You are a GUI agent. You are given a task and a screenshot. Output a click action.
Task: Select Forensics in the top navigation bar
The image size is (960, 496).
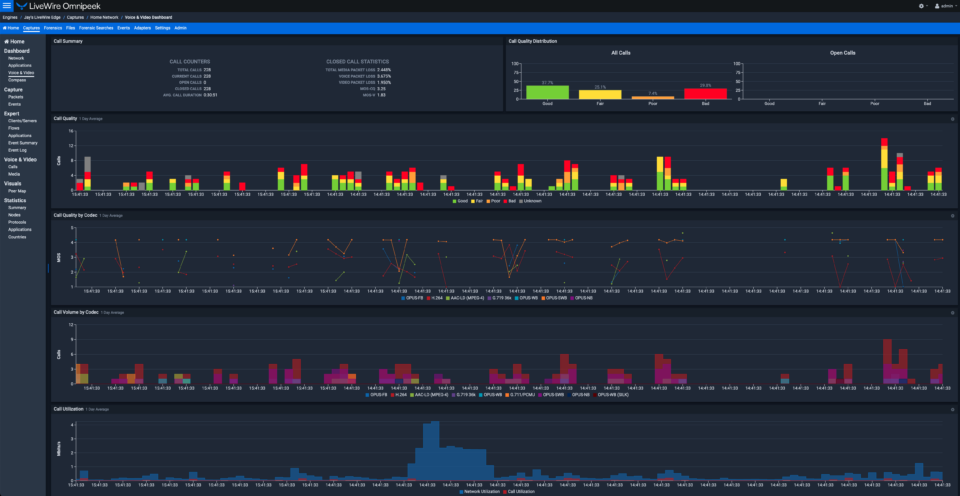tap(52, 28)
